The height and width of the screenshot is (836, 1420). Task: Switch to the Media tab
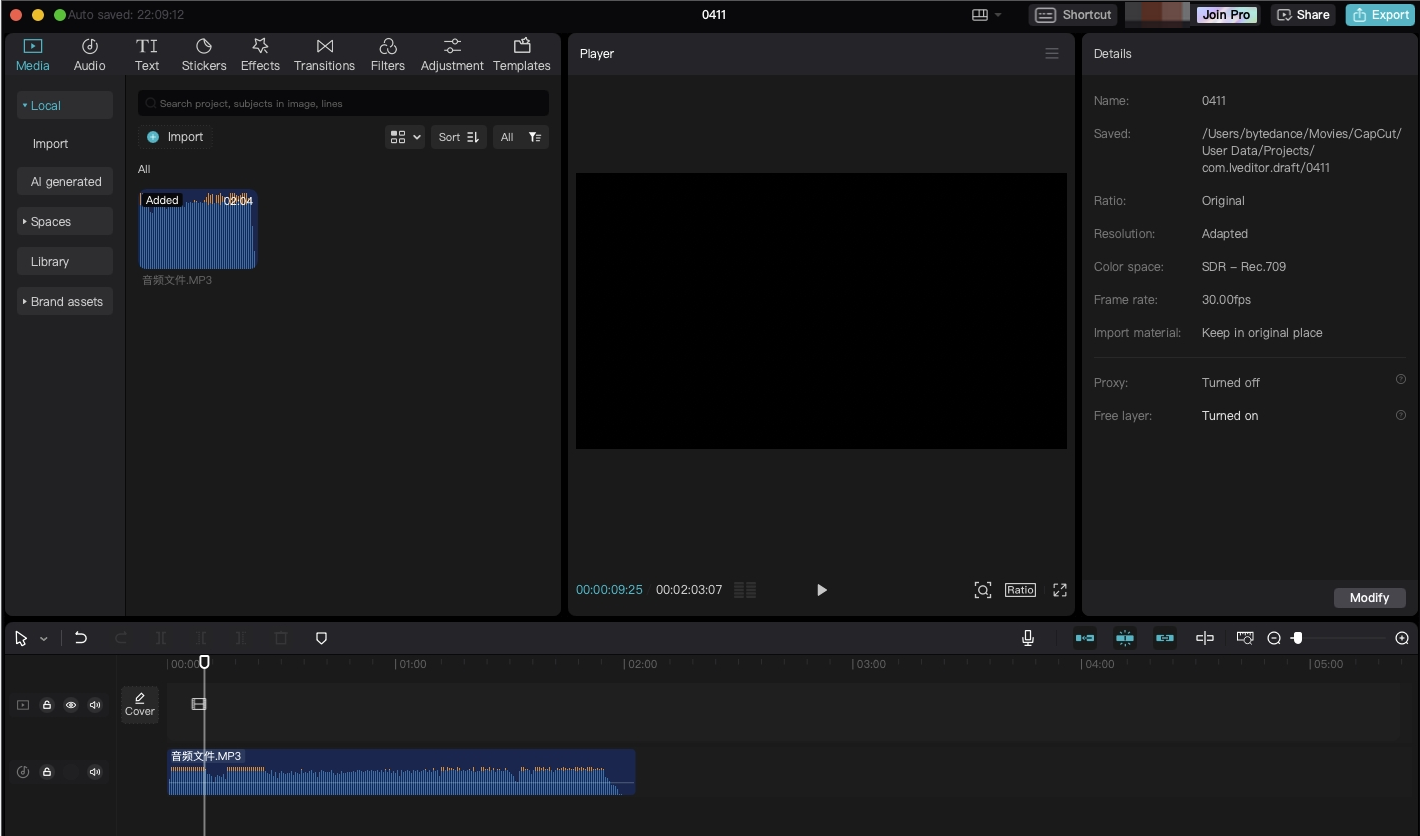point(32,53)
